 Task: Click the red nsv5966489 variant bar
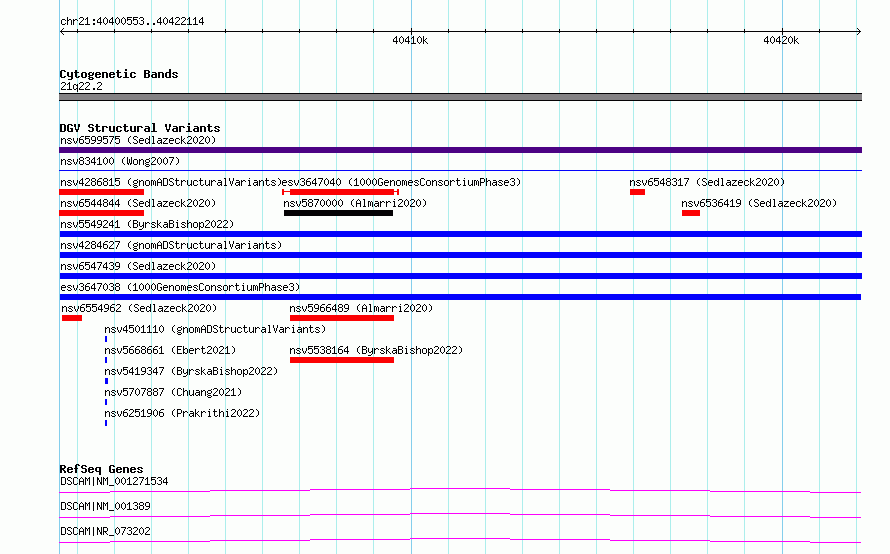(342, 318)
